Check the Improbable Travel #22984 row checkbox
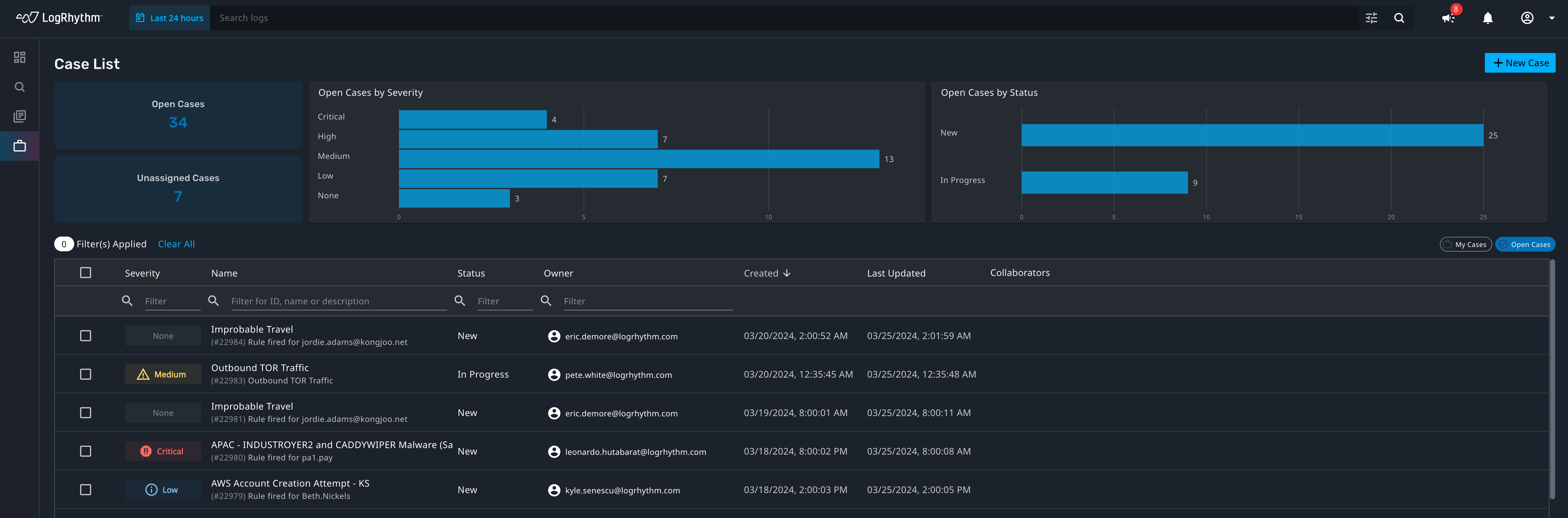This screenshot has height=518, width=1568. (86, 336)
